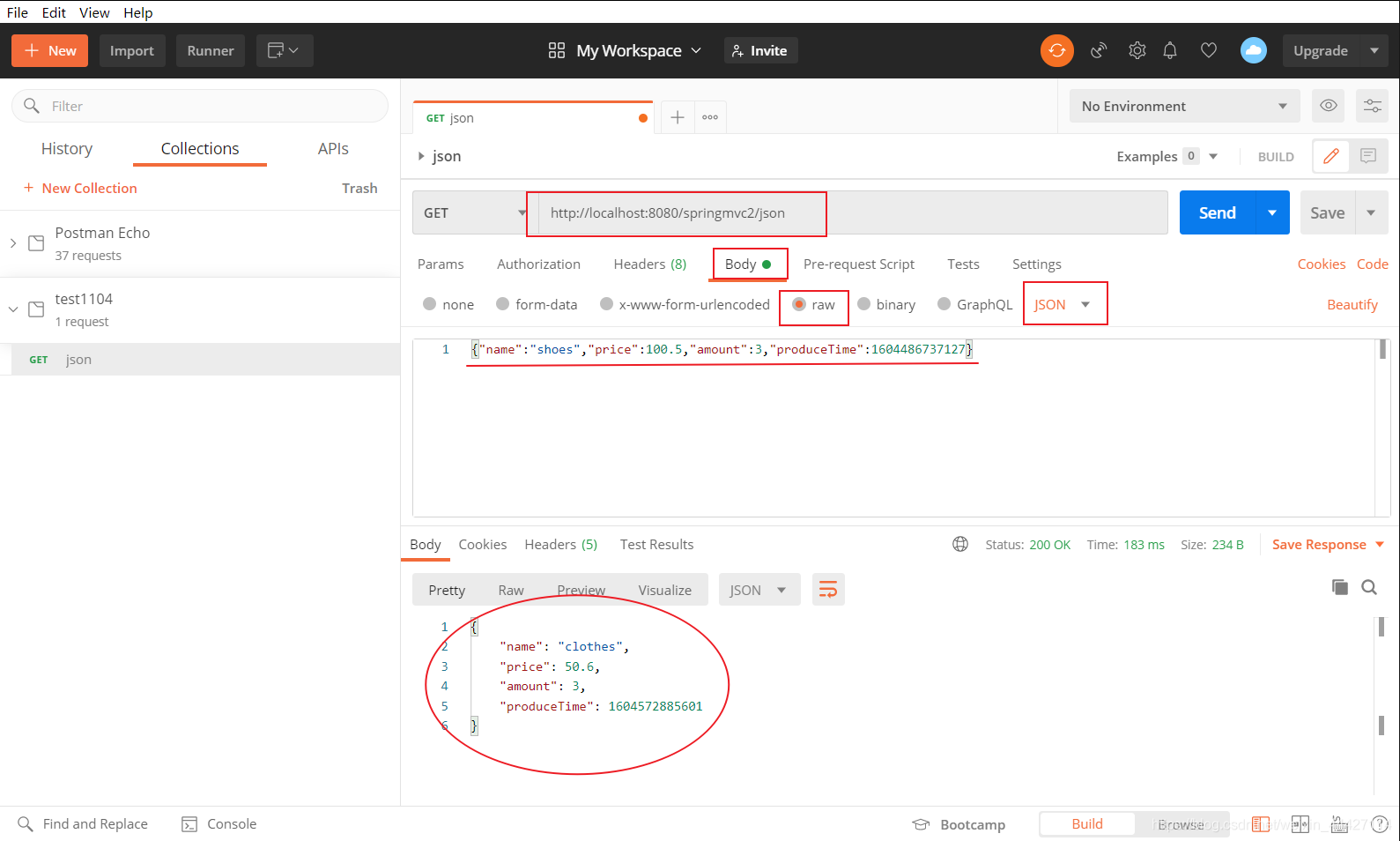Click the Invite button
The height and width of the screenshot is (841, 1400).
pyautogui.click(x=761, y=50)
